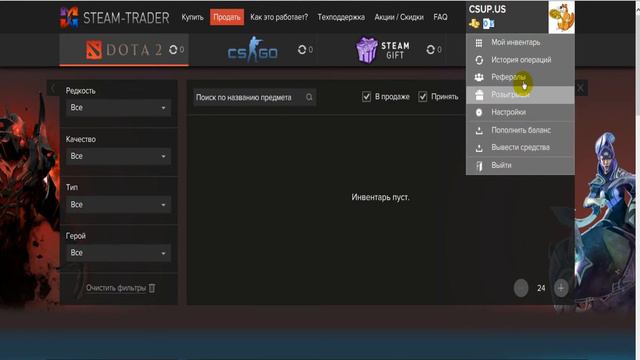Click the referrals people icon
The height and width of the screenshot is (360, 640).
coord(479,77)
